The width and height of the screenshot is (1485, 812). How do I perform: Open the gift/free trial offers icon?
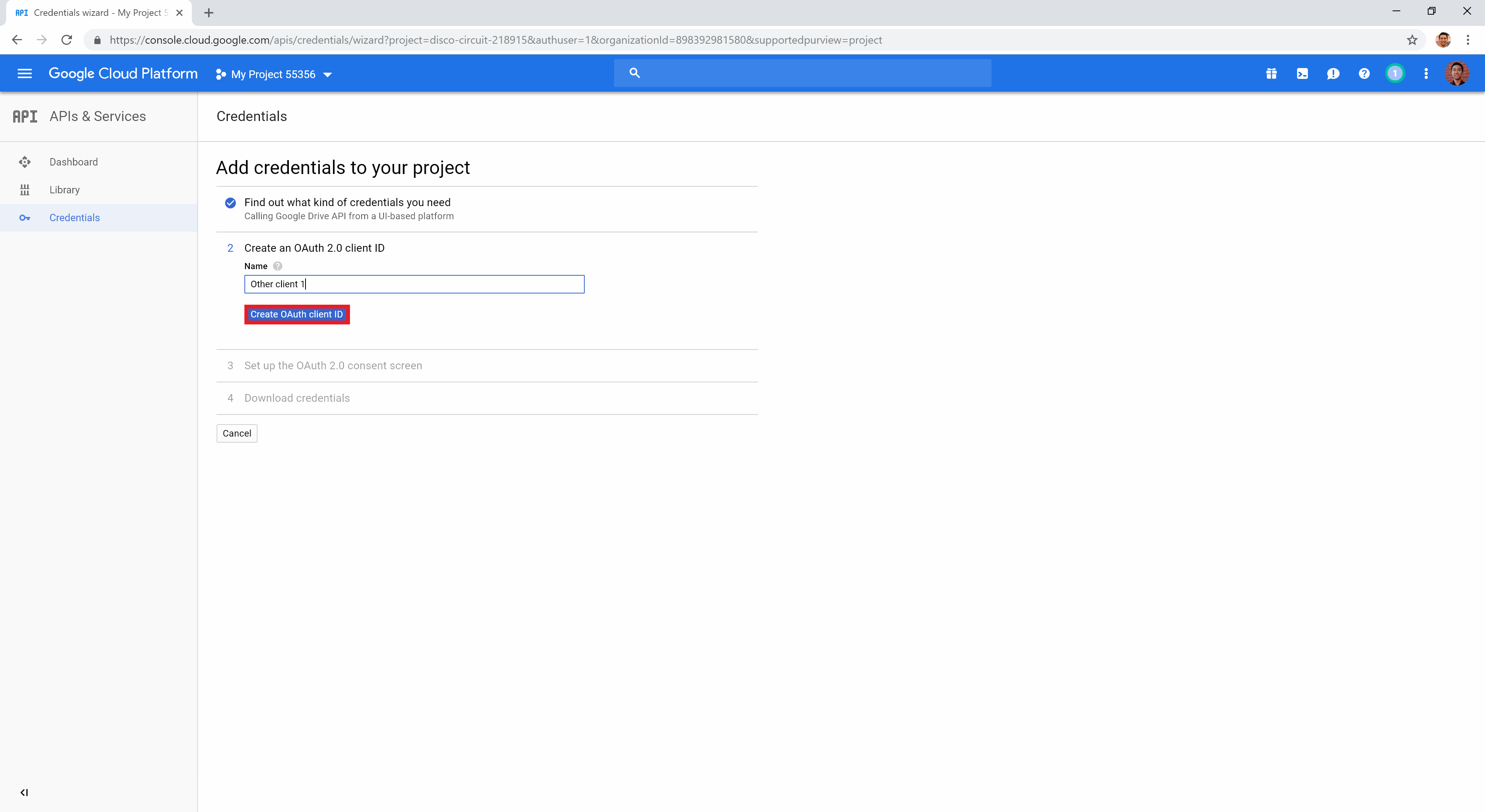[1272, 73]
